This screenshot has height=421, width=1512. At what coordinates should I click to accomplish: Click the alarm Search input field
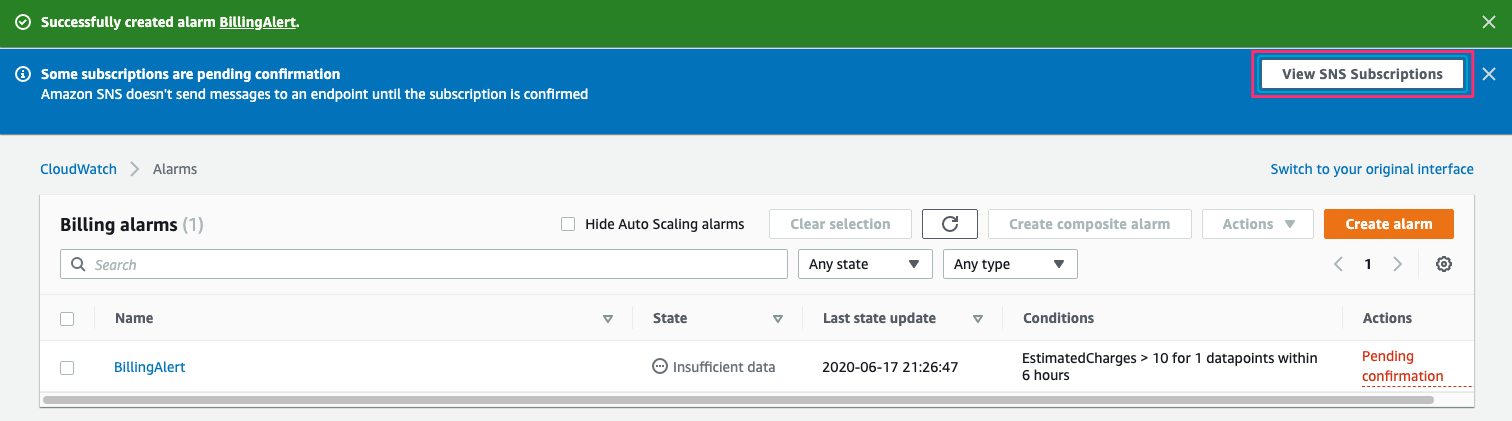click(424, 265)
